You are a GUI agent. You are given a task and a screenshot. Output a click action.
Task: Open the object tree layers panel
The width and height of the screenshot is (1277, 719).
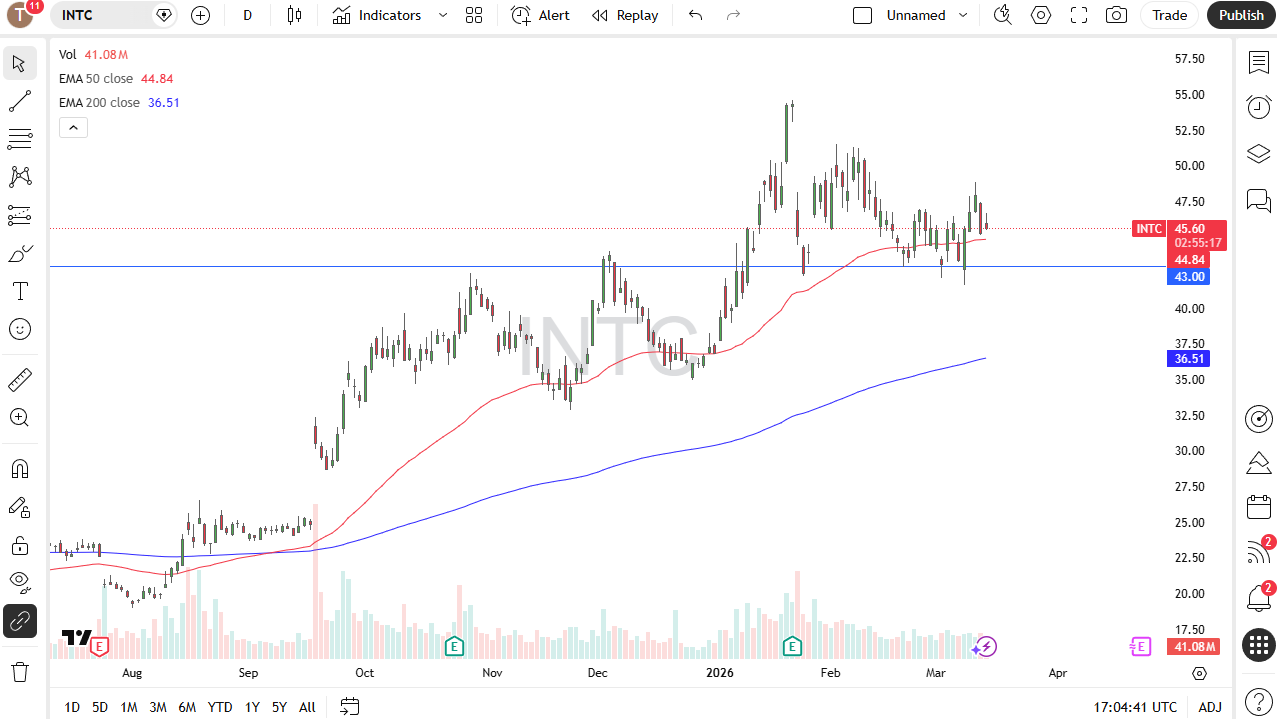pyautogui.click(x=1258, y=153)
